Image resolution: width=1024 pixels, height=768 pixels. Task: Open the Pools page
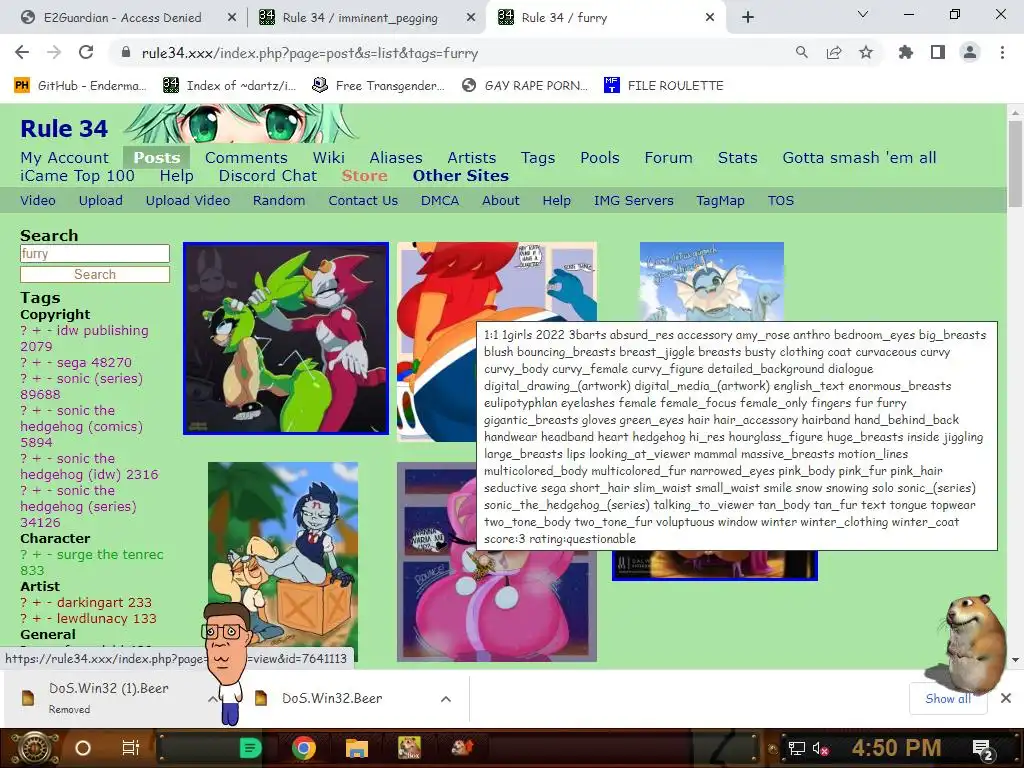(x=600, y=157)
